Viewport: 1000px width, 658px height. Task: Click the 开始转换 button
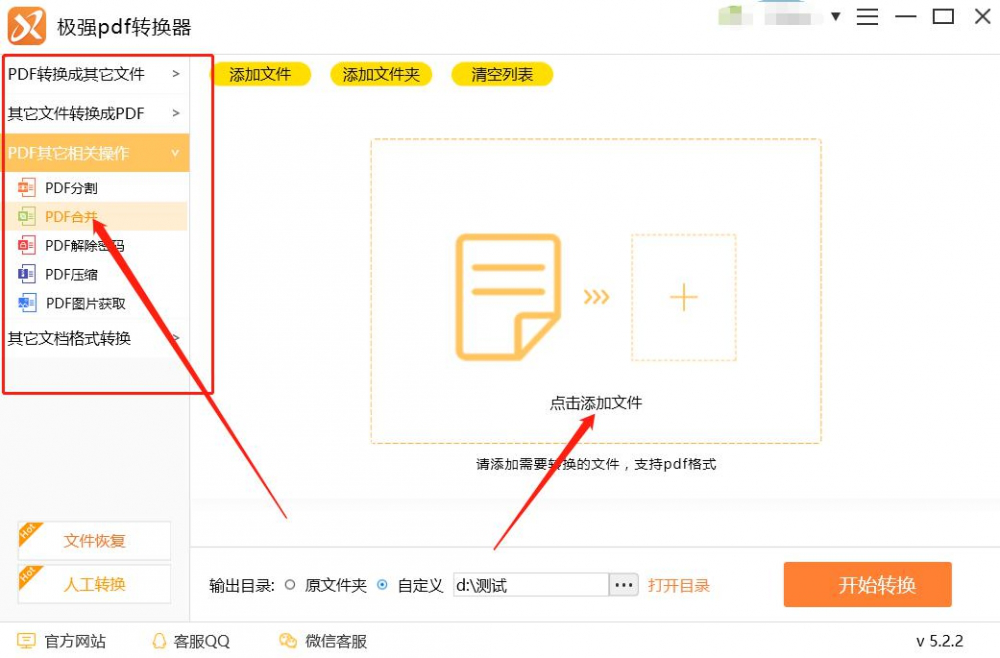[867, 584]
